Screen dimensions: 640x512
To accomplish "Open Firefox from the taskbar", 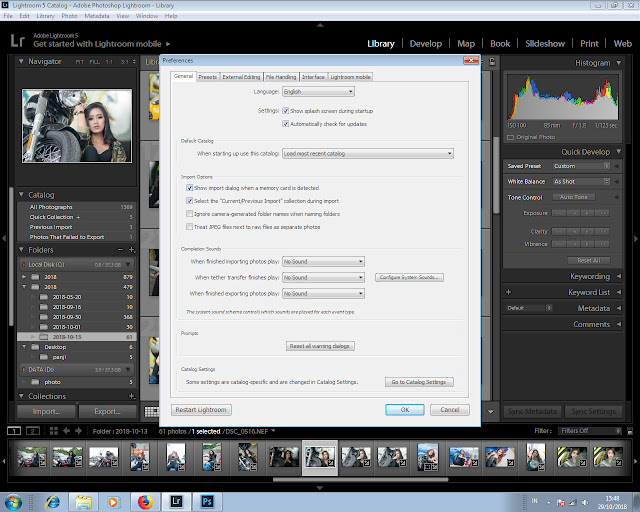I will [x=145, y=502].
